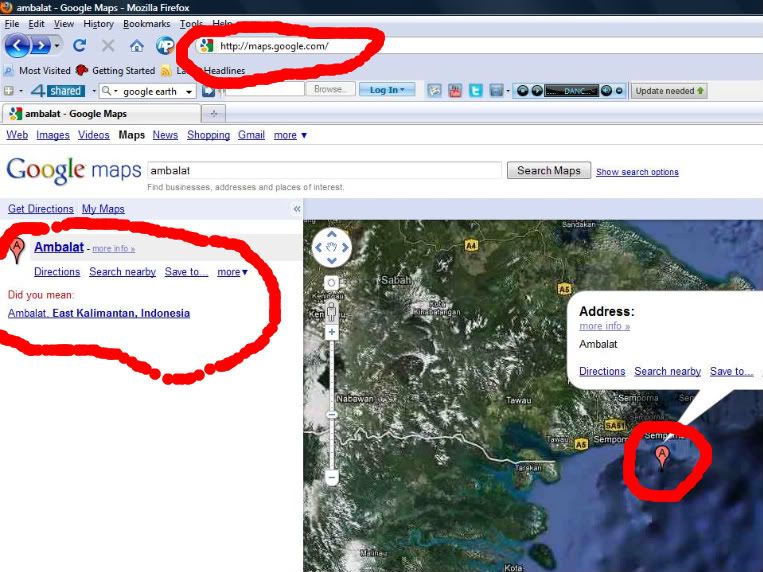Open the File menu
The width and height of the screenshot is (763, 572).
tap(12, 24)
